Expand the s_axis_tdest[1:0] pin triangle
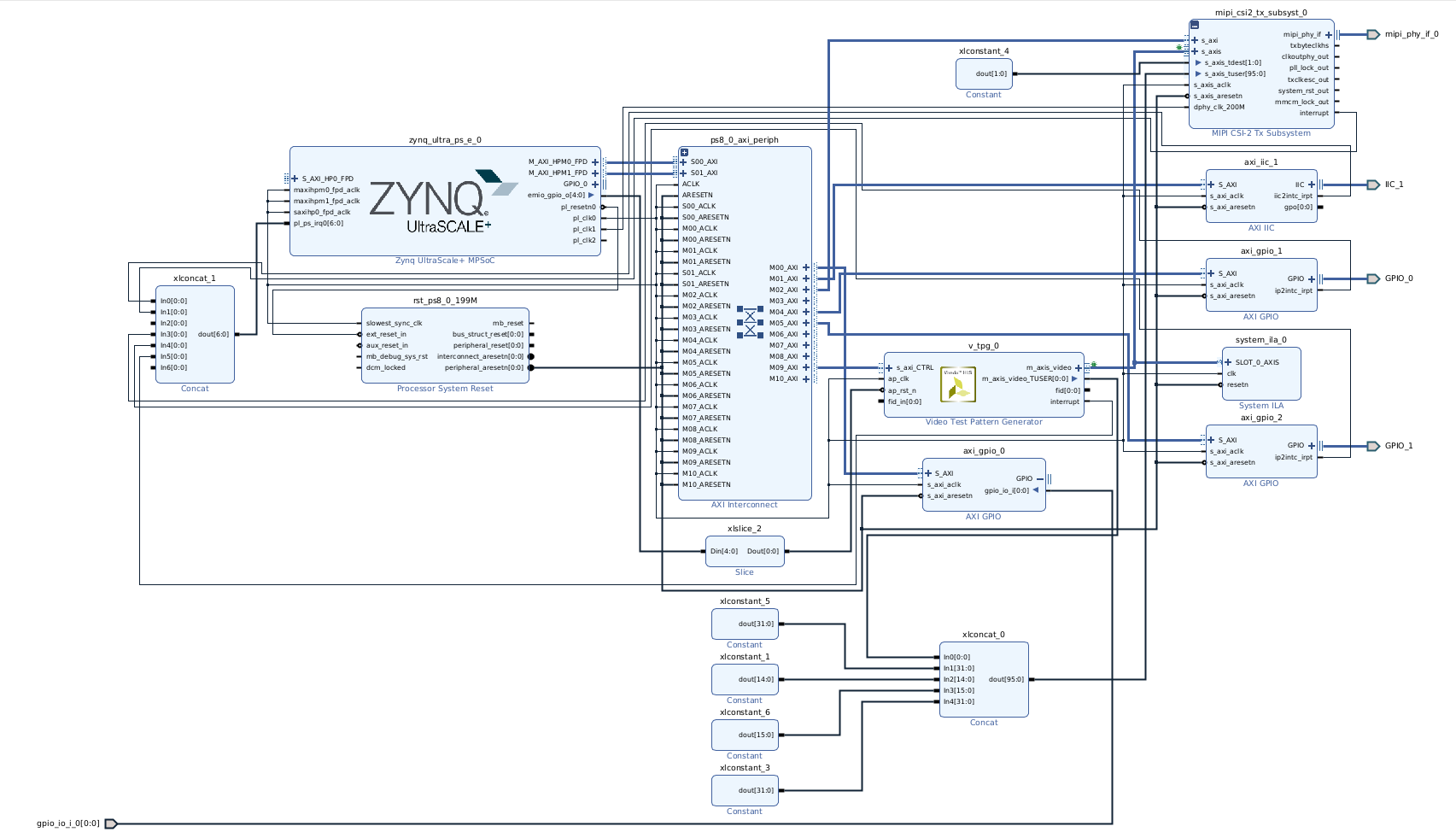Image resolution: width=1456 pixels, height=832 pixels. (x=1198, y=62)
